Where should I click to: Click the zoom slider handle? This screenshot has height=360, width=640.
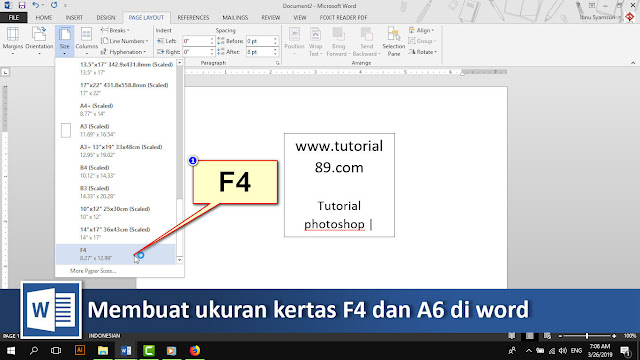coord(587,336)
